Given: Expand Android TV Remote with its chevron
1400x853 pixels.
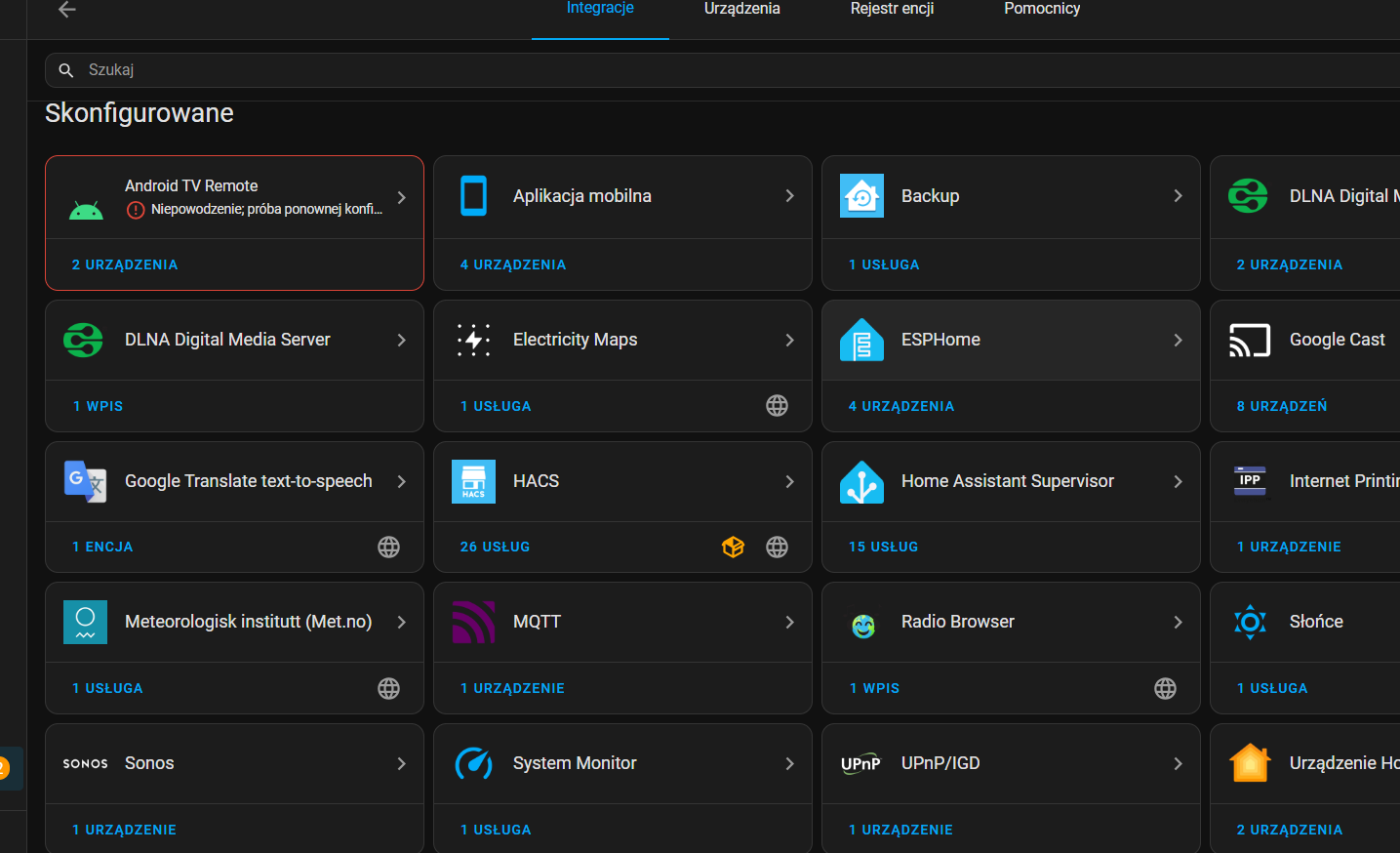Looking at the screenshot, I should pyautogui.click(x=401, y=197).
